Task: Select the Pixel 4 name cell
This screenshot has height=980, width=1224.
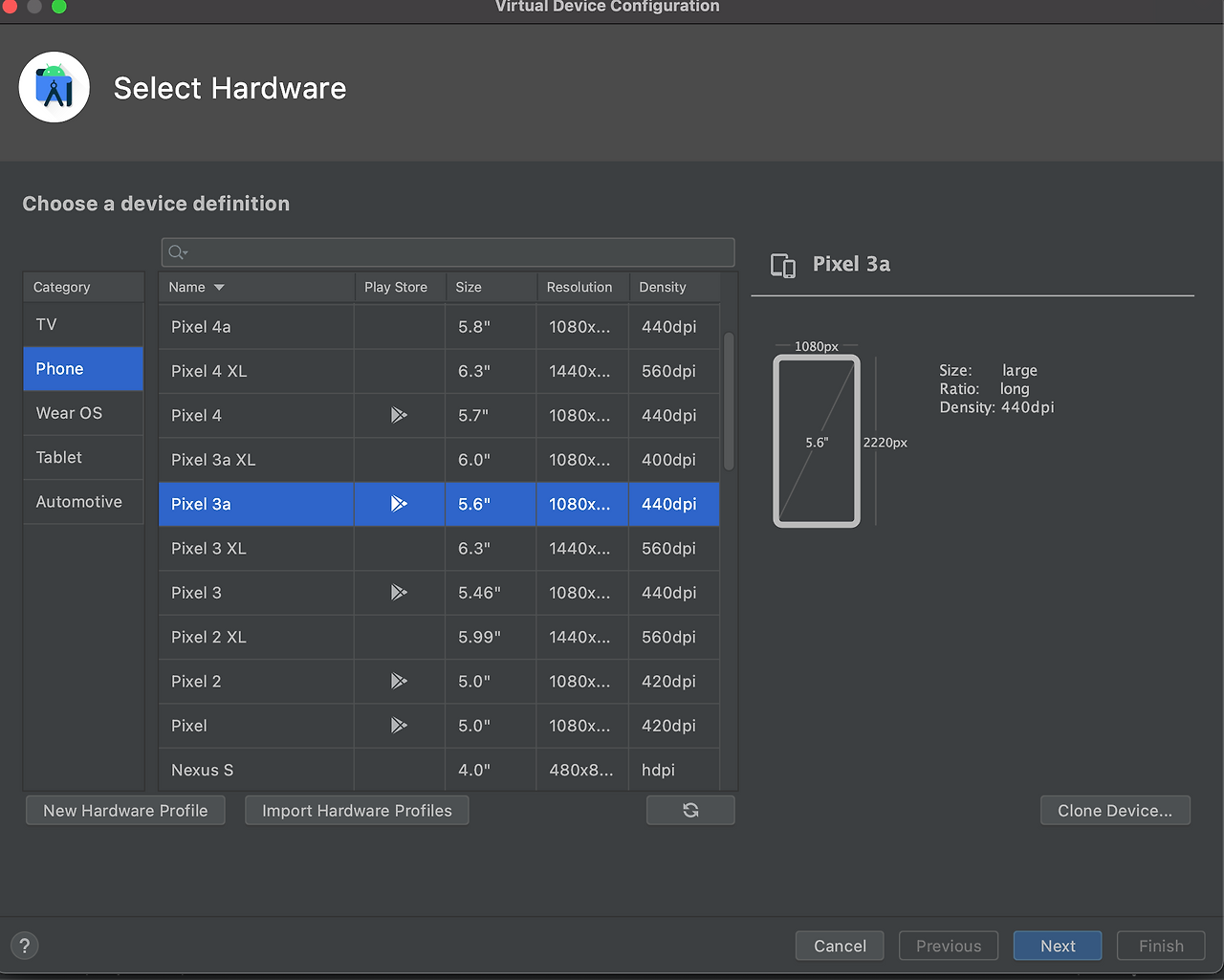Action: point(256,415)
